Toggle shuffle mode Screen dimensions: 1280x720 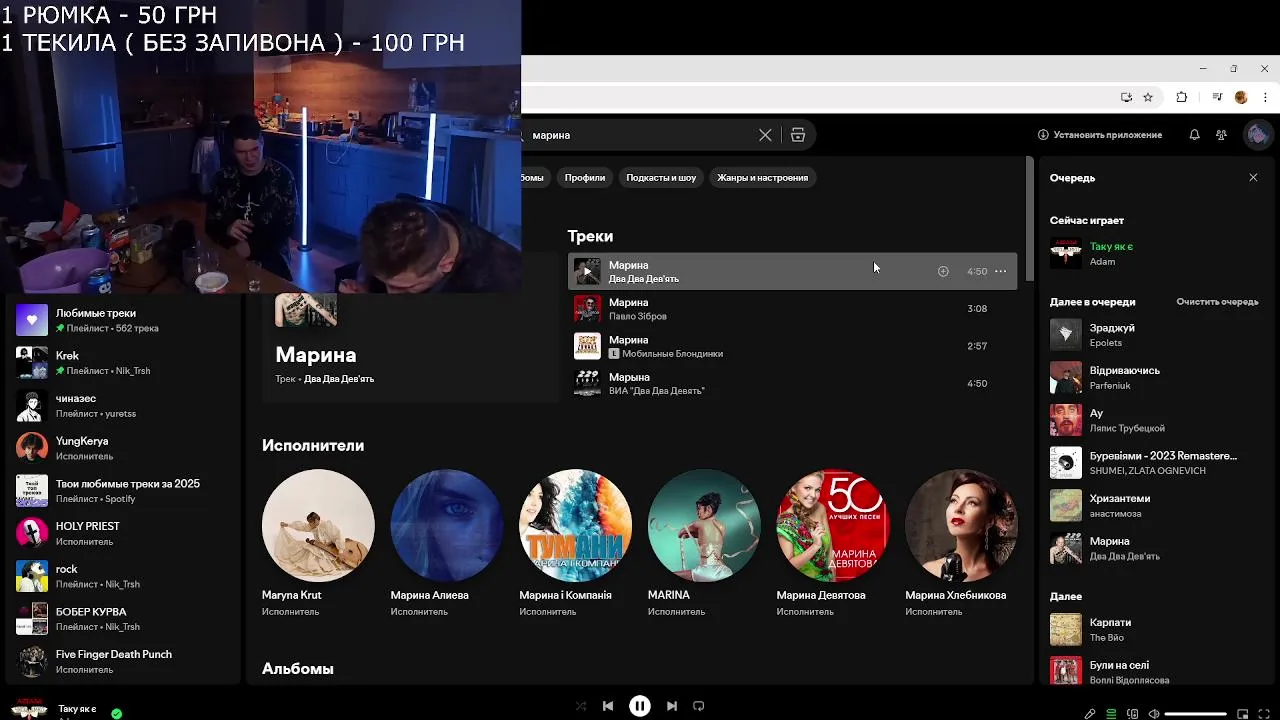point(581,706)
